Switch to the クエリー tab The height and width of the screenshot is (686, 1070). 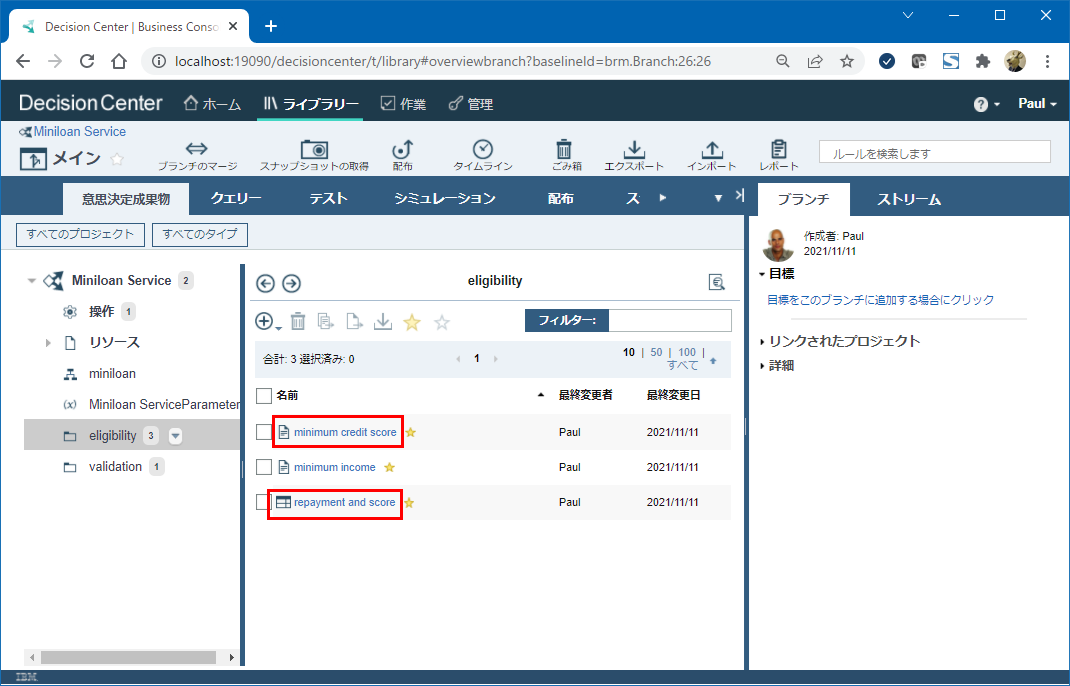(236, 199)
